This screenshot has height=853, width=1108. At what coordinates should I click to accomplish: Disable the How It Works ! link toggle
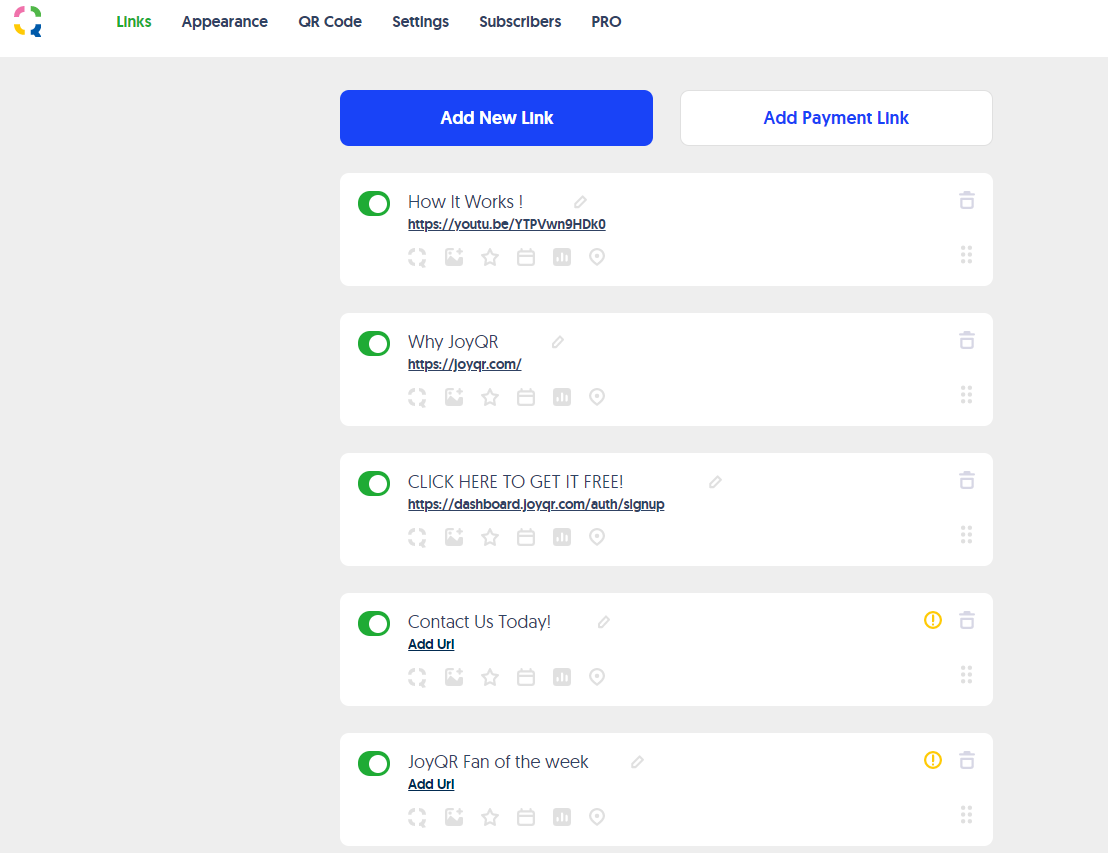(374, 204)
